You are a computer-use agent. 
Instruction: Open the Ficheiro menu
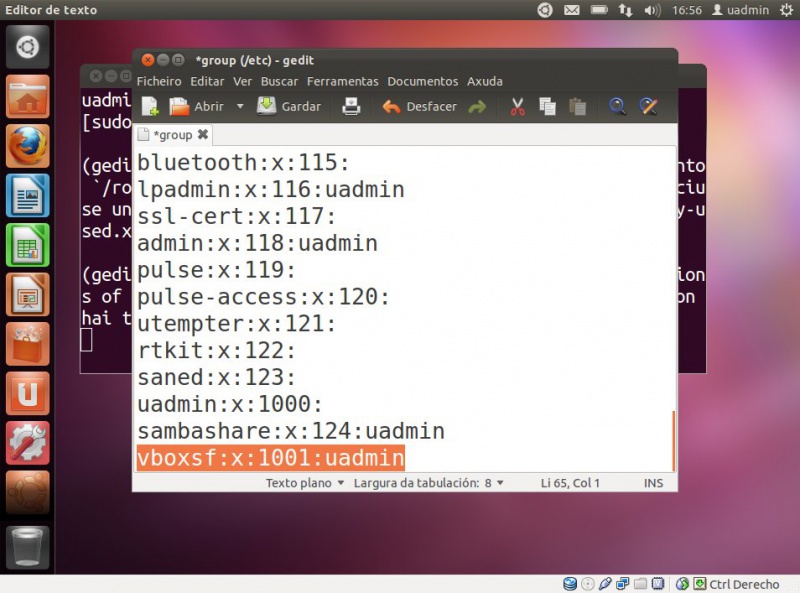pyautogui.click(x=159, y=81)
